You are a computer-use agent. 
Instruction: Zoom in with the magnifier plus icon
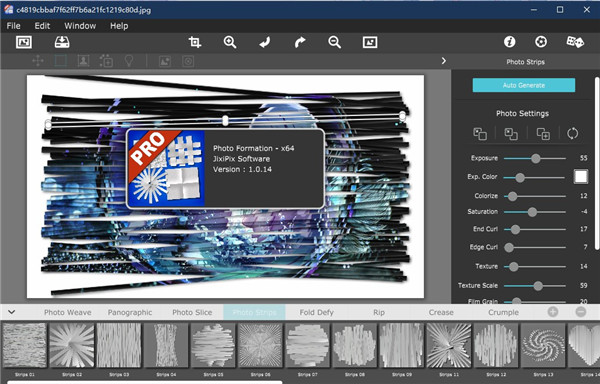click(x=230, y=42)
